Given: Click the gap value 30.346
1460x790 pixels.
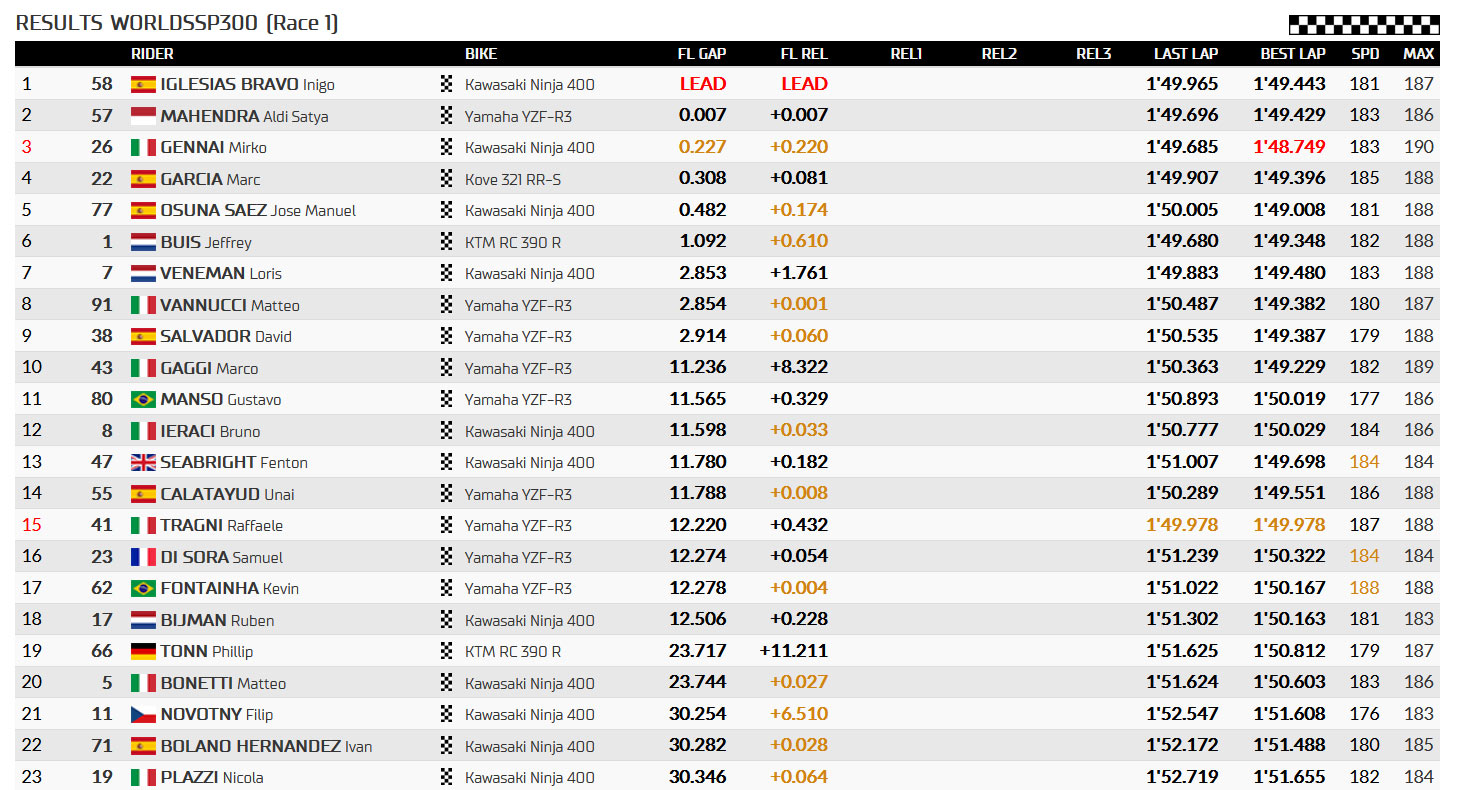Looking at the screenshot, I should [698, 777].
